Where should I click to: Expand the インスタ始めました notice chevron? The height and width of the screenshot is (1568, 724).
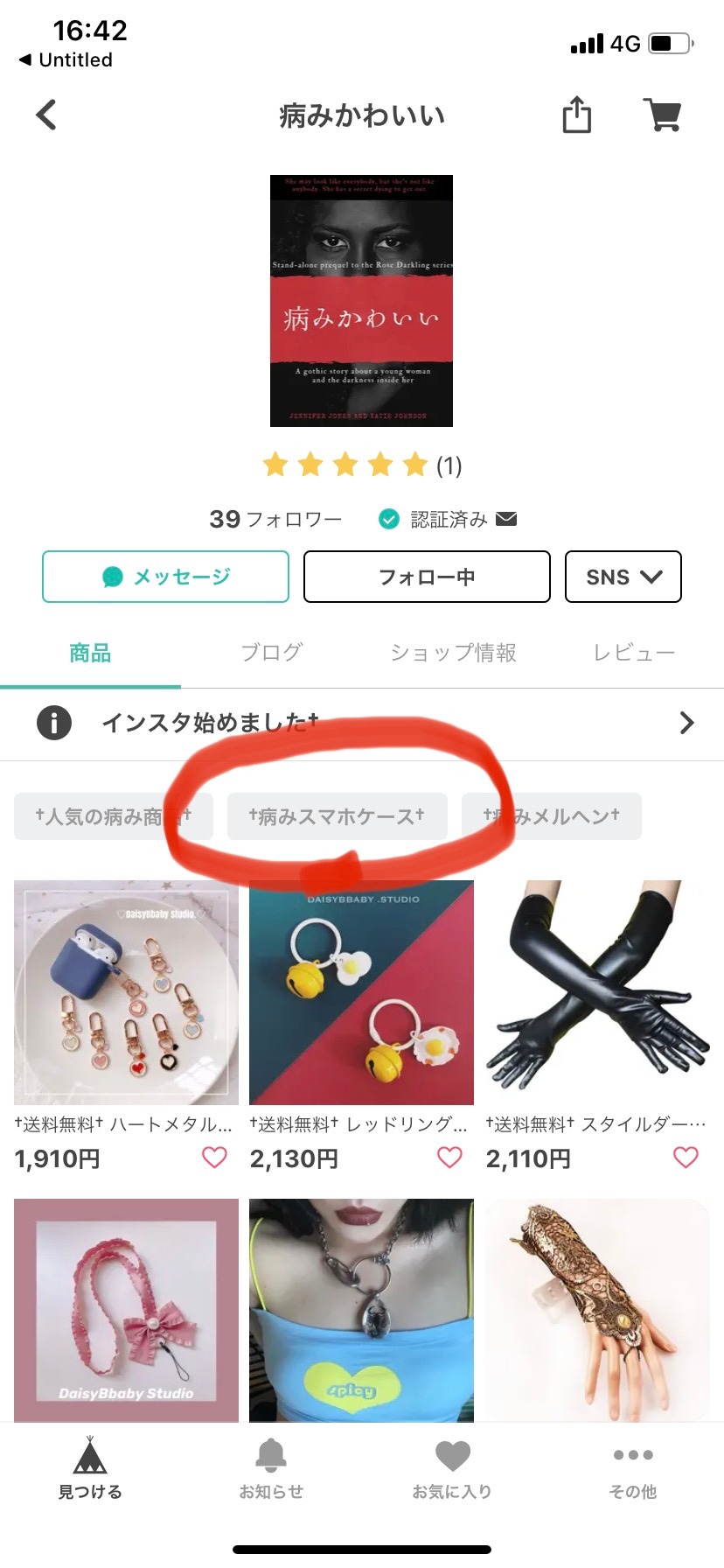tap(687, 723)
